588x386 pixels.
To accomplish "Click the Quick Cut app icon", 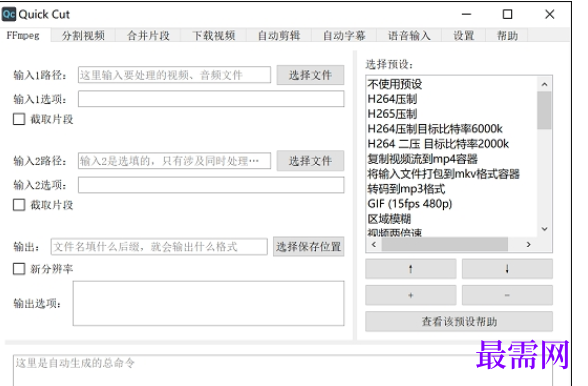I will click(x=9, y=14).
